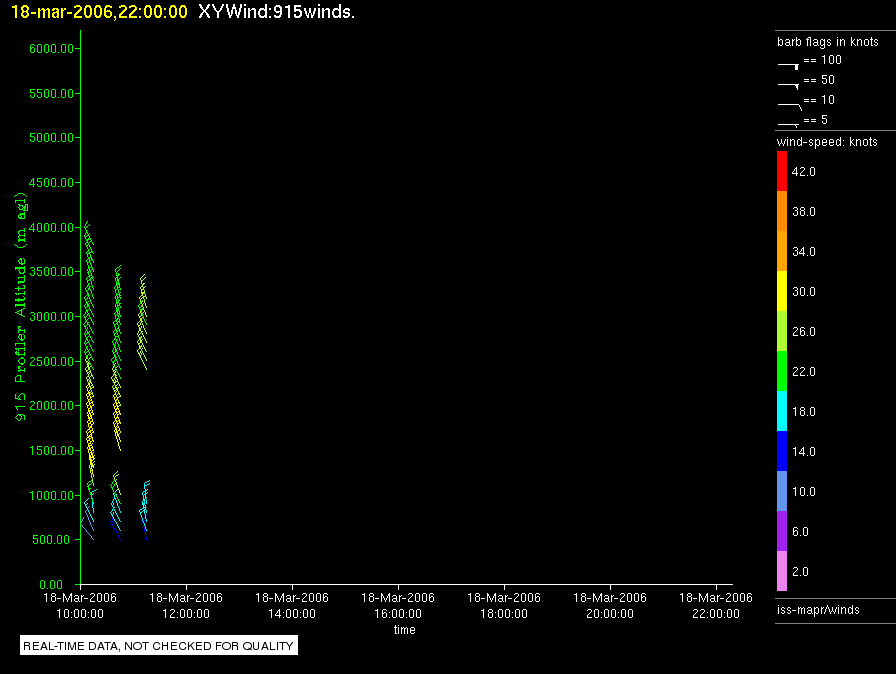Screen dimensions: 896x674
Task: Select the pink 2.0 knots swatch
Action: (782, 571)
